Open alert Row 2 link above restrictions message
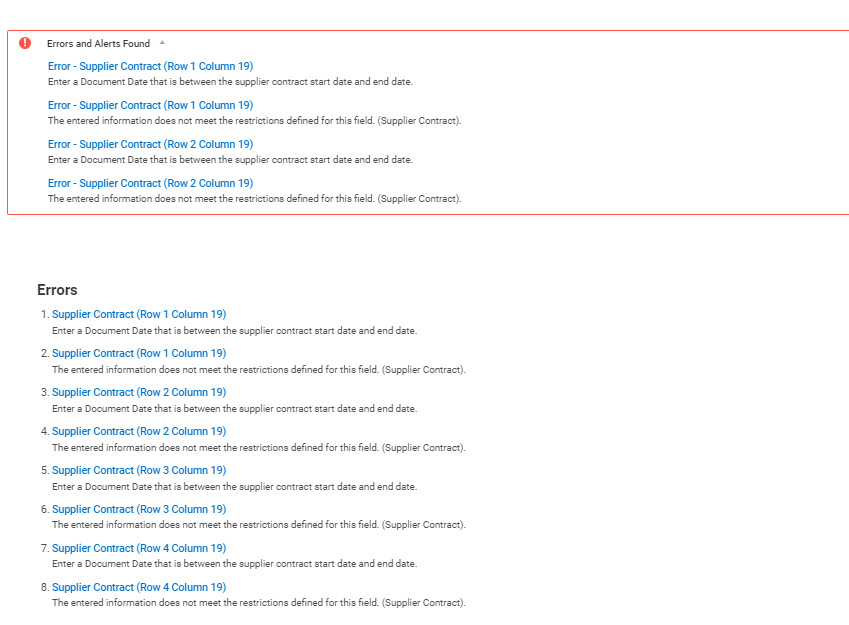Image resolution: width=849 pixels, height=625 pixels. point(151,183)
